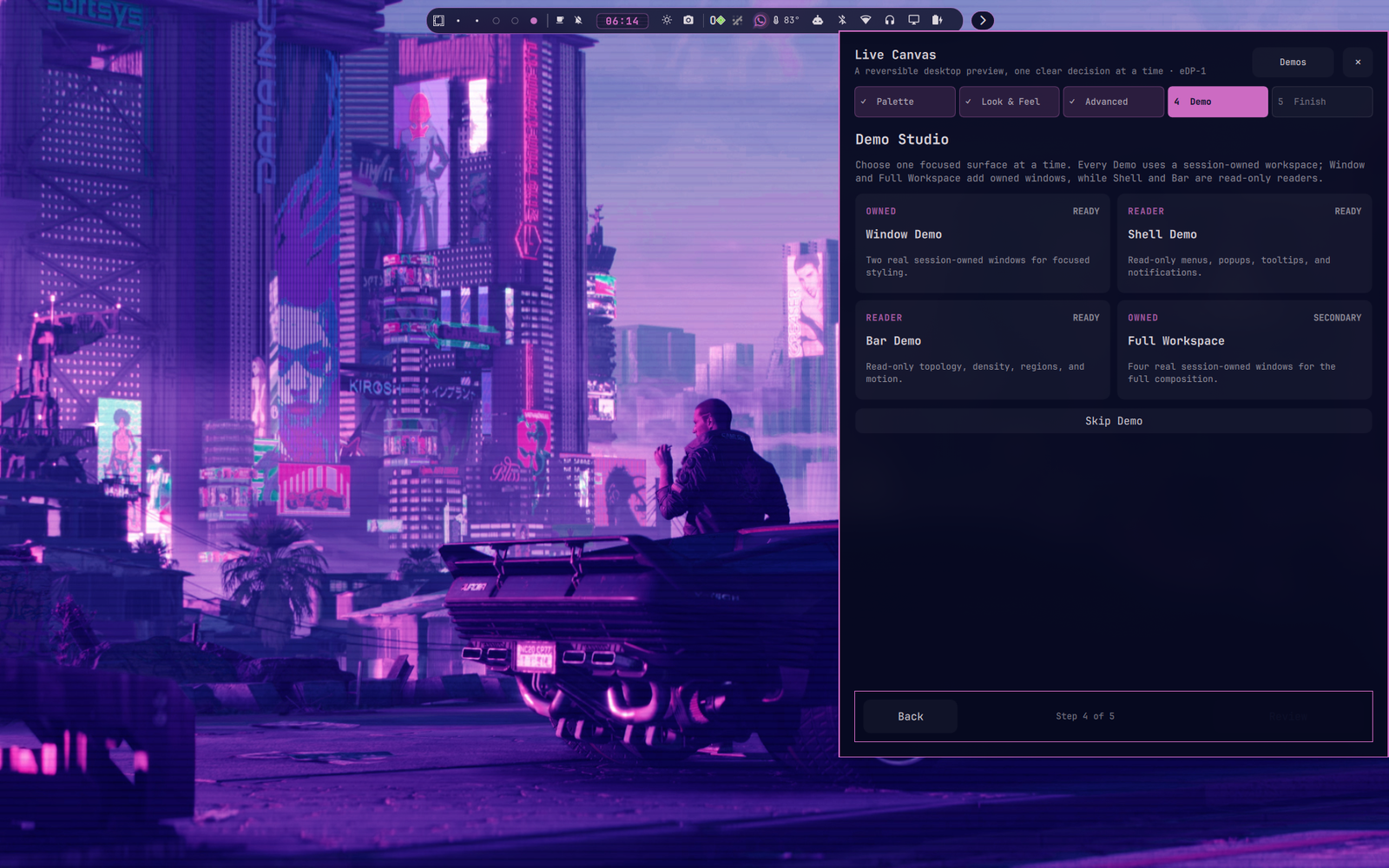Select the Demo step tab

1218,102
